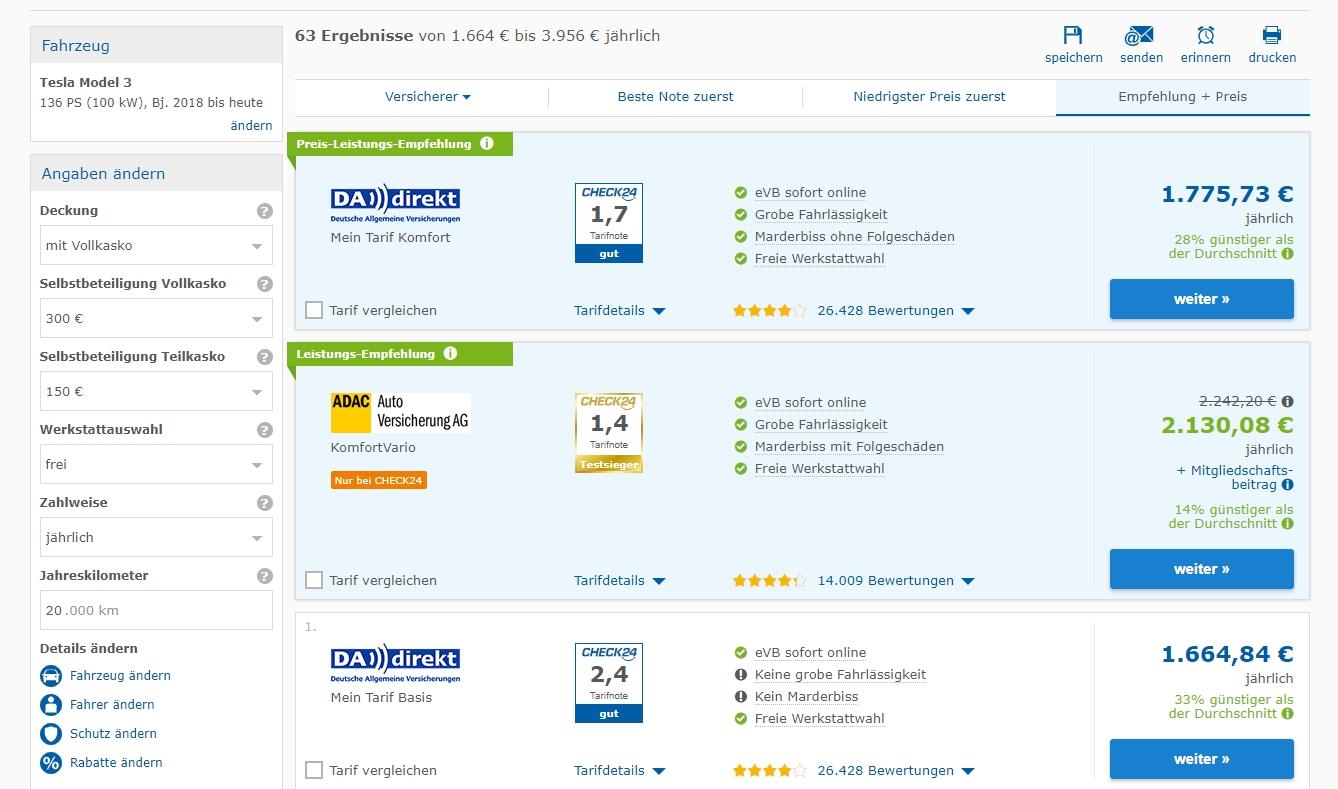
Task: Click info icon next to Mitgliedschaftsbeitrag
Action: coord(1287,485)
